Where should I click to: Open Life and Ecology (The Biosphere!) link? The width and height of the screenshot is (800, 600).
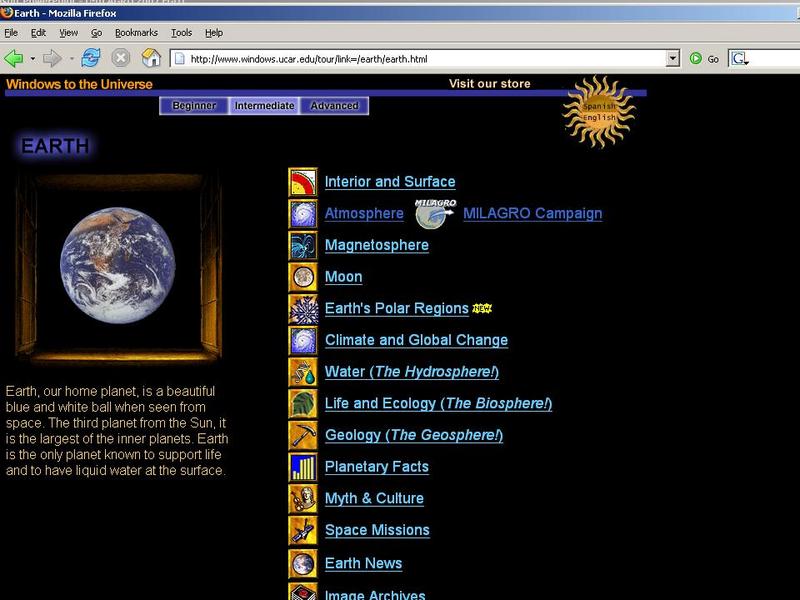pyautogui.click(x=438, y=404)
